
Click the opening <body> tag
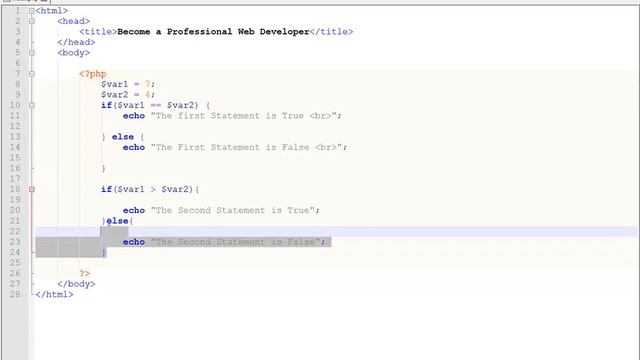click(x=73, y=53)
